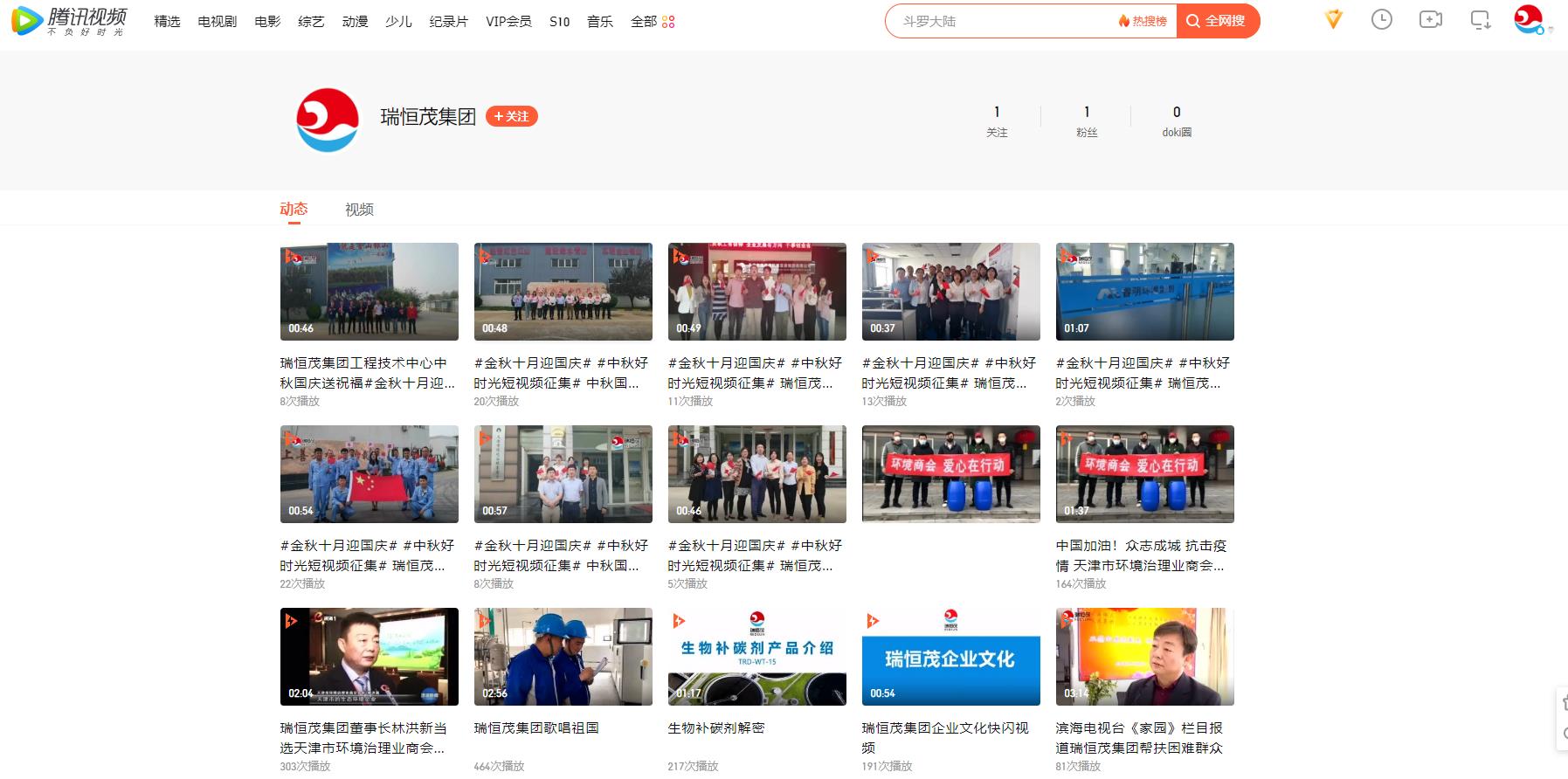This screenshot has height=779, width=1568.
Task: Click the 464次播放 play count text
Action: tap(499, 766)
